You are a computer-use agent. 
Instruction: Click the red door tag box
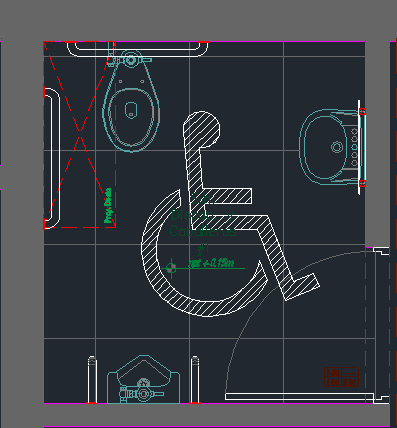click(x=342, y=377)
